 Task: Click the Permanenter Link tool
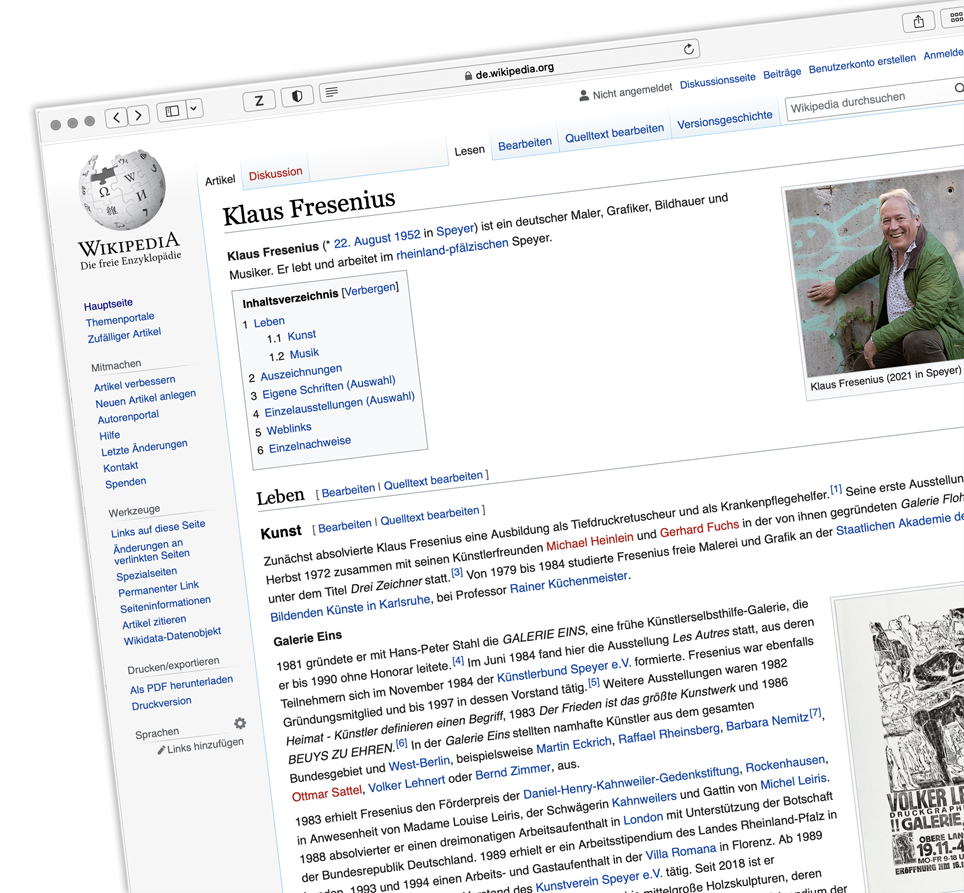pyautogui.click(x=159, y=589)
